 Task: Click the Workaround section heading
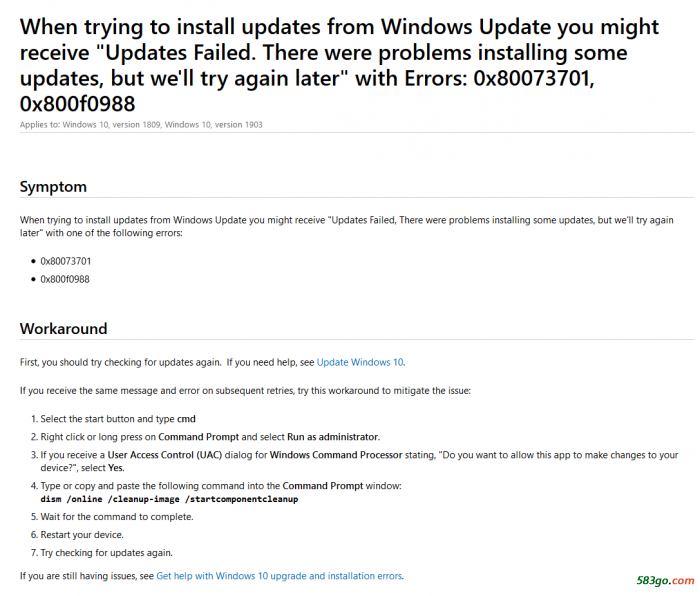(x=64, y=328)
